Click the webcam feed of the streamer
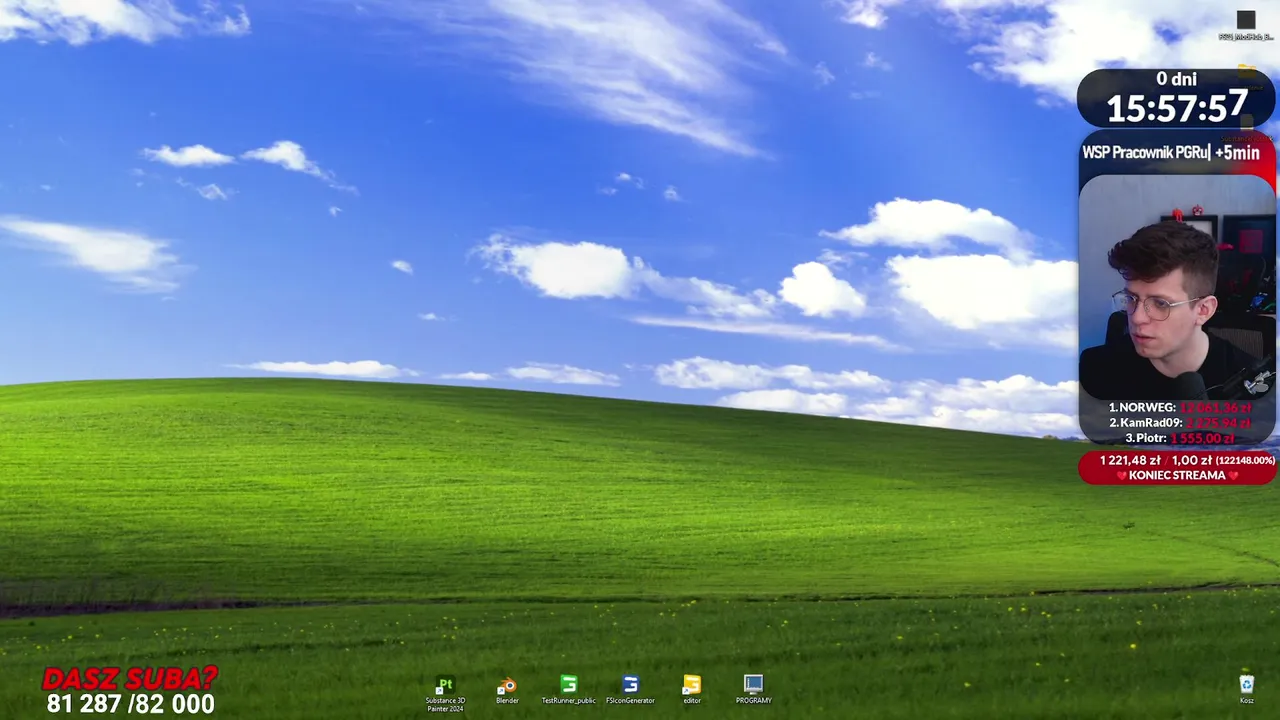This screenshot has width=1280, height=720. click(1177, 287)
